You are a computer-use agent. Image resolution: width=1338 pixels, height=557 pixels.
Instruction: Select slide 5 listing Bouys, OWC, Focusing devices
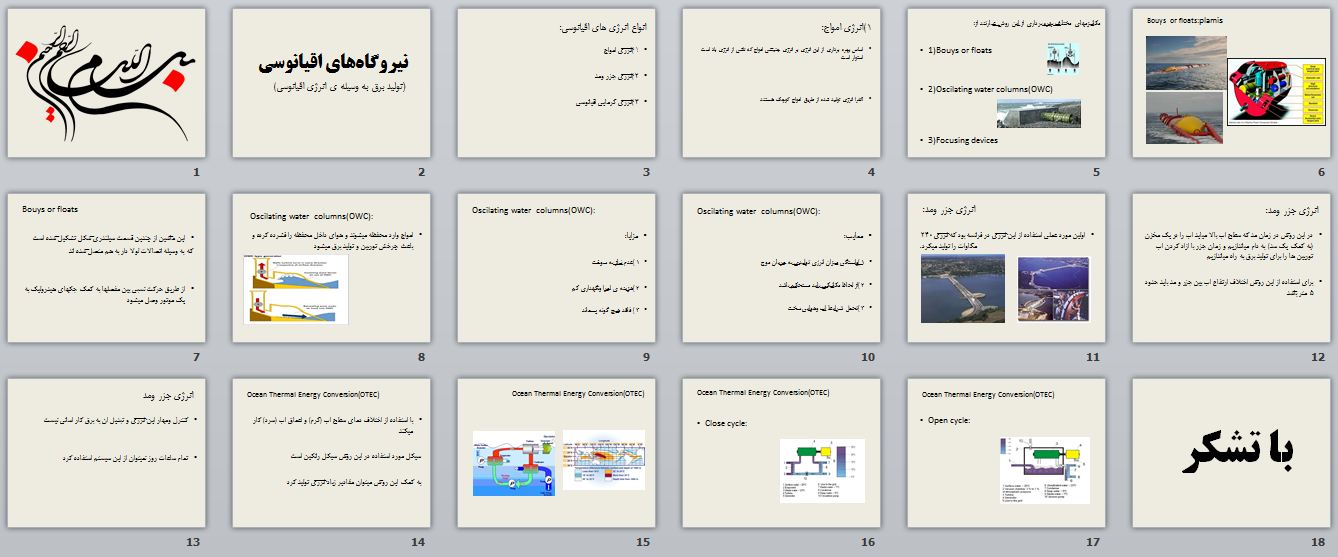(x=1007, y=83)
